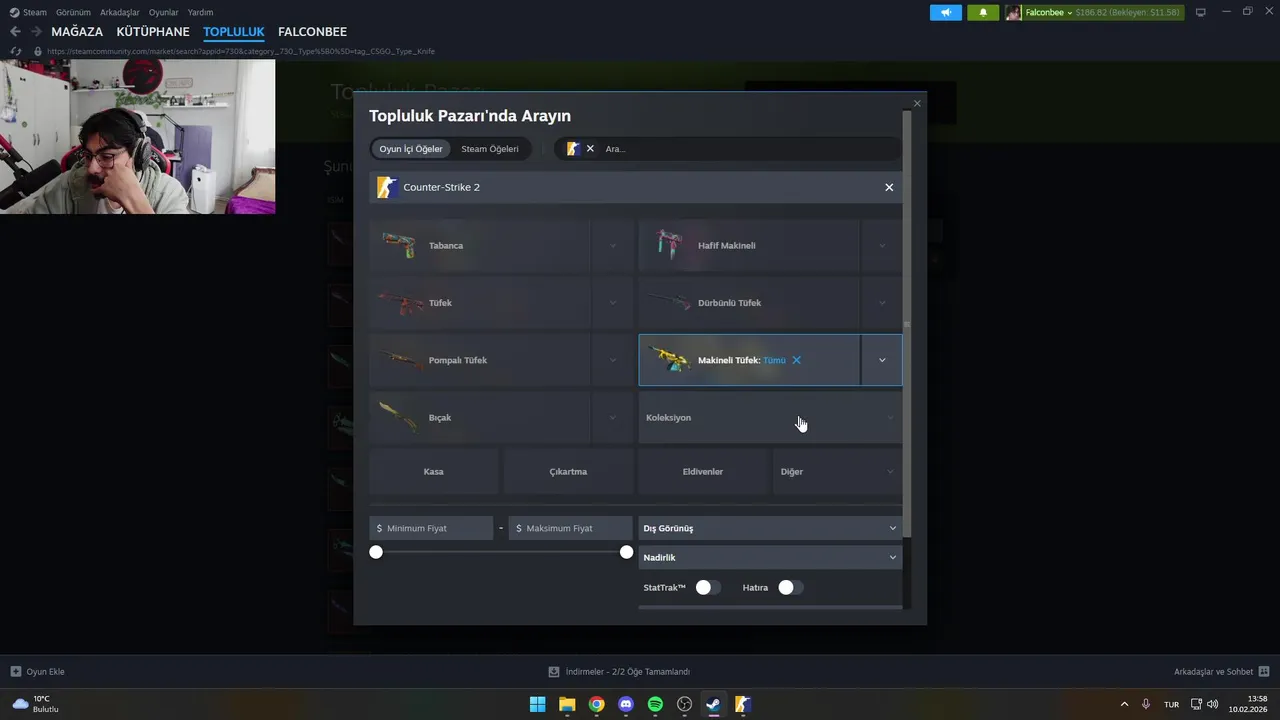Click the Tüfek rifle weapon icon

tap(399, 303)
